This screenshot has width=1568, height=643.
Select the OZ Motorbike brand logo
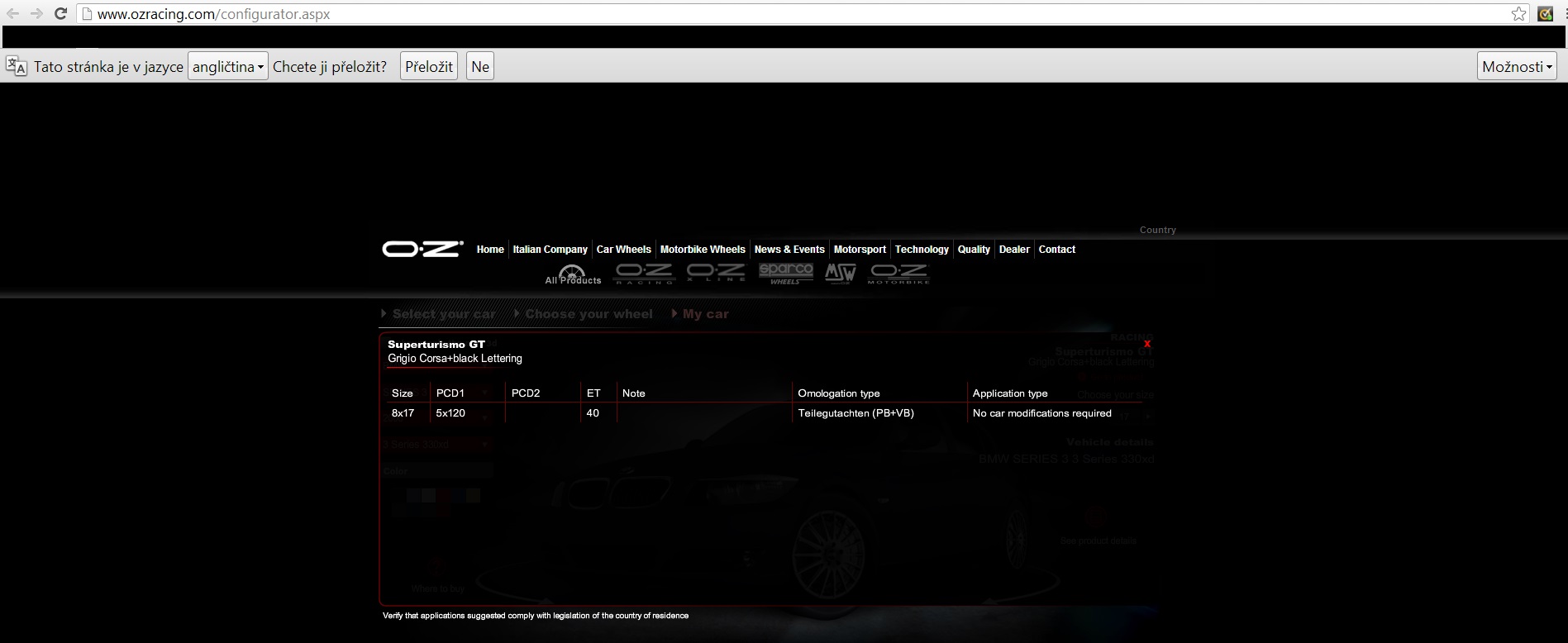[x=899, y=274]
